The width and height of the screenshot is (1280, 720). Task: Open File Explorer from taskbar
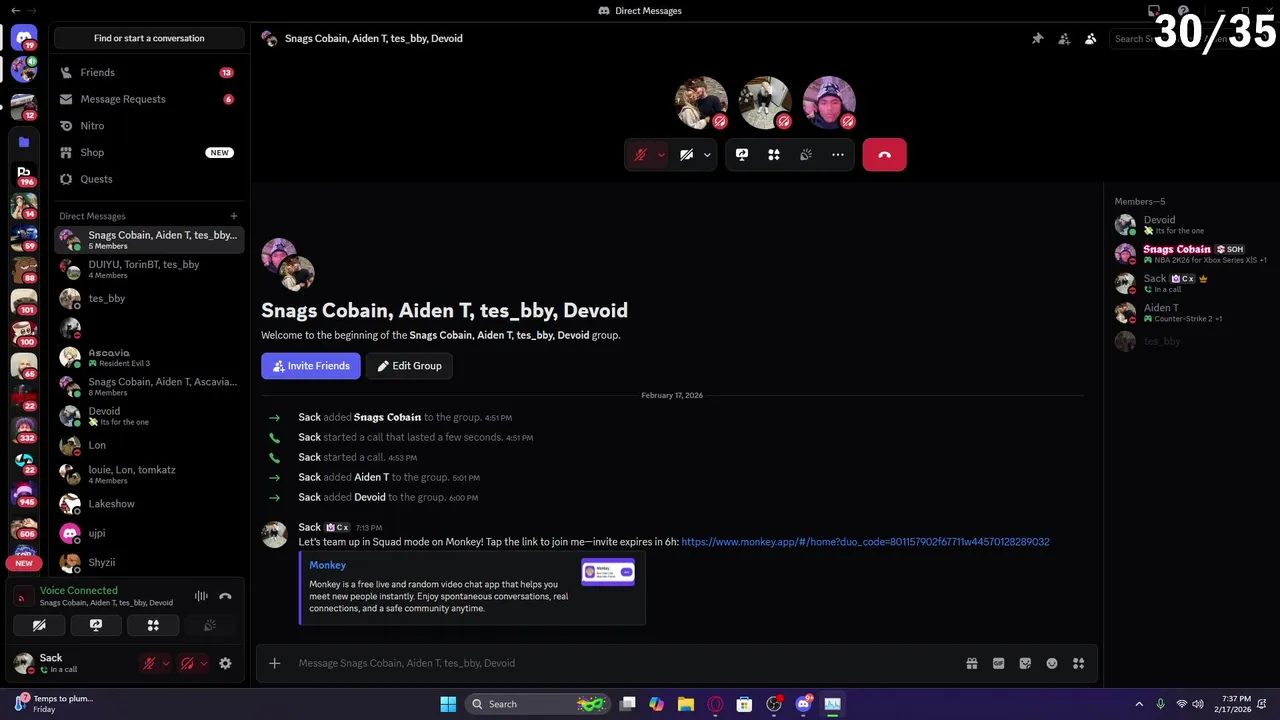pyautogui.click(x=686, y=704)
